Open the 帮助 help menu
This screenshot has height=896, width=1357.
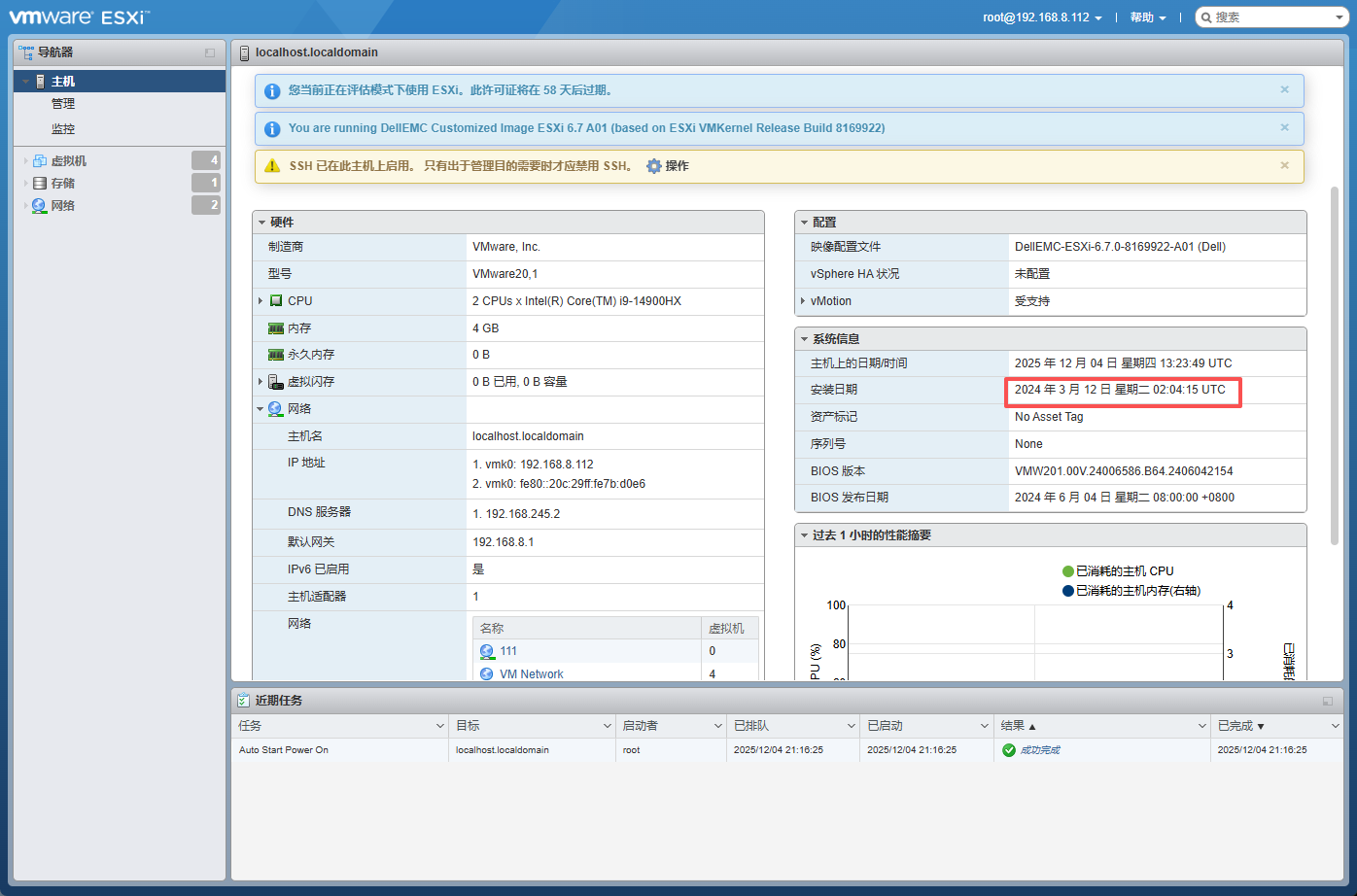(x=1147, y=17)
